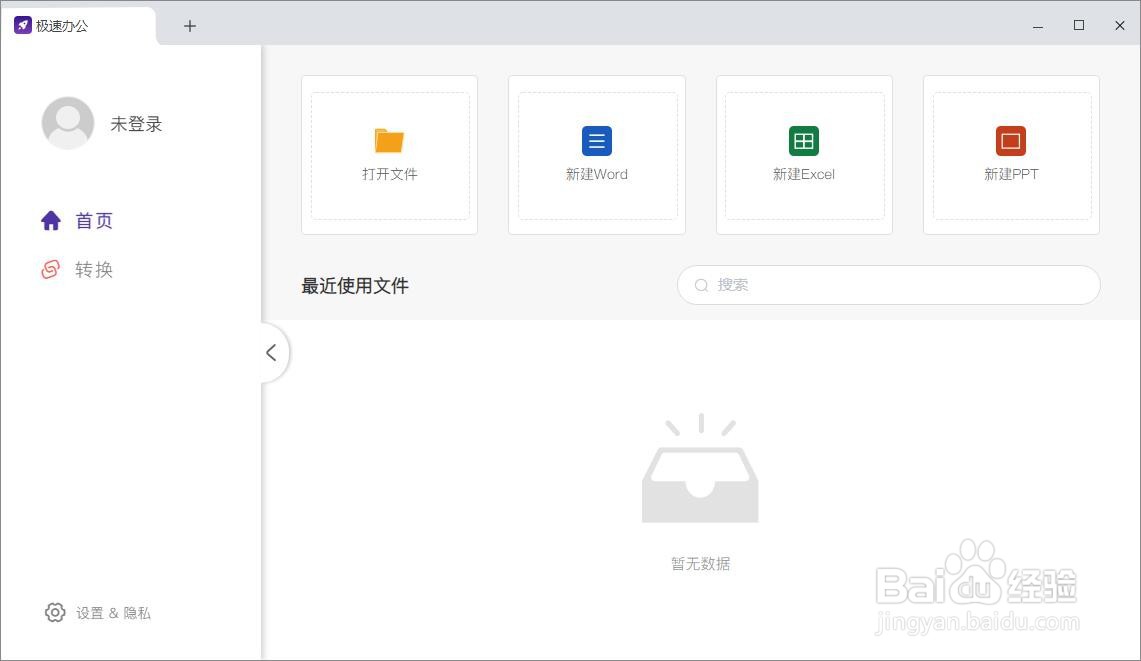1141x661 pixels.
Task: Click the red 新建PPT presentation icon
Action: pos(1011,140)
